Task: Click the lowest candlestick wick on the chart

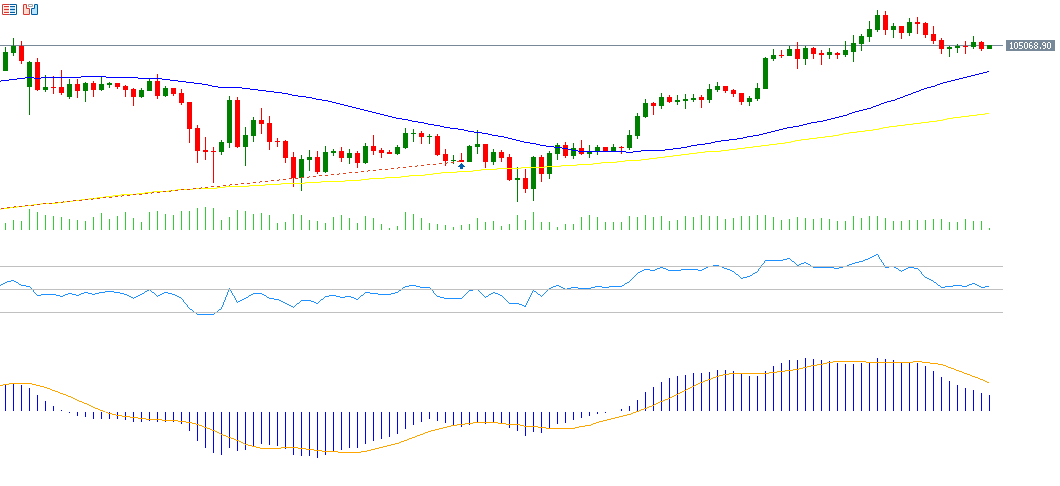Action: (x=518, y=196)
